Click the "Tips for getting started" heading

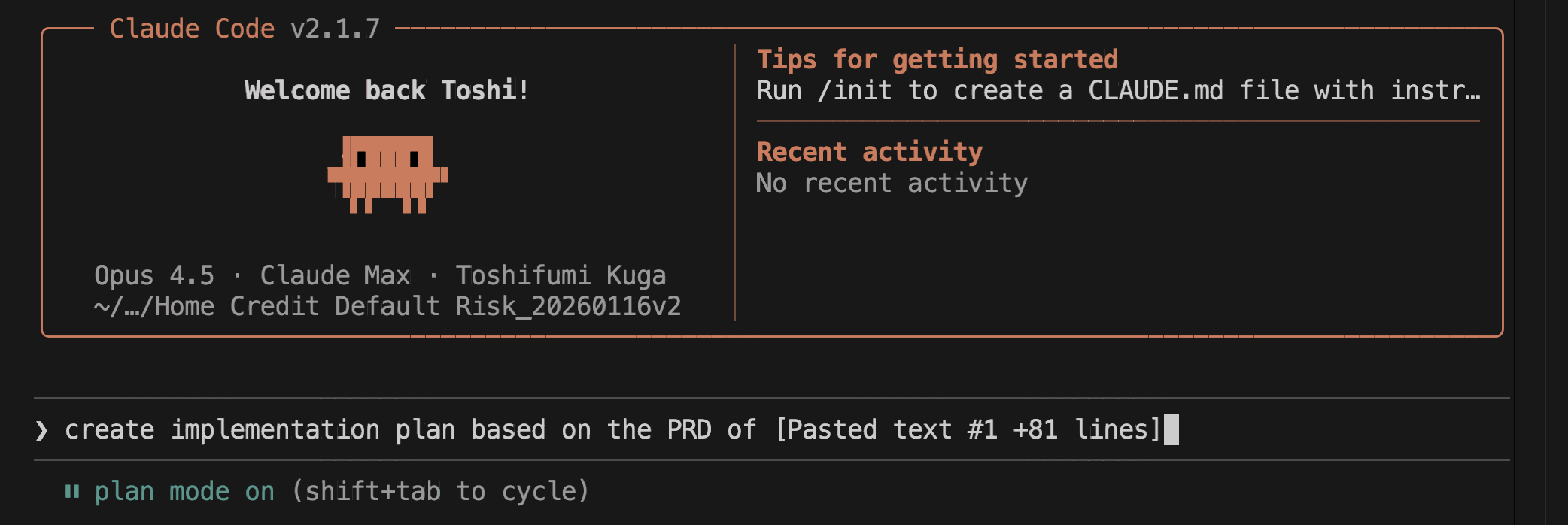[x=937, y=59]
